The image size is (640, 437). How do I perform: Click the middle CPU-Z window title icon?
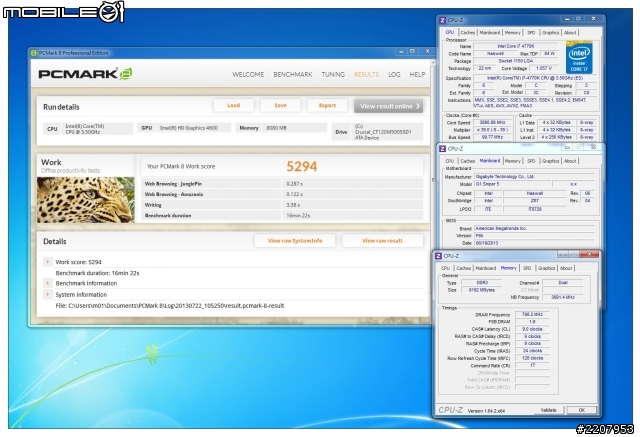pyautogui.click(x=442, y=149)
